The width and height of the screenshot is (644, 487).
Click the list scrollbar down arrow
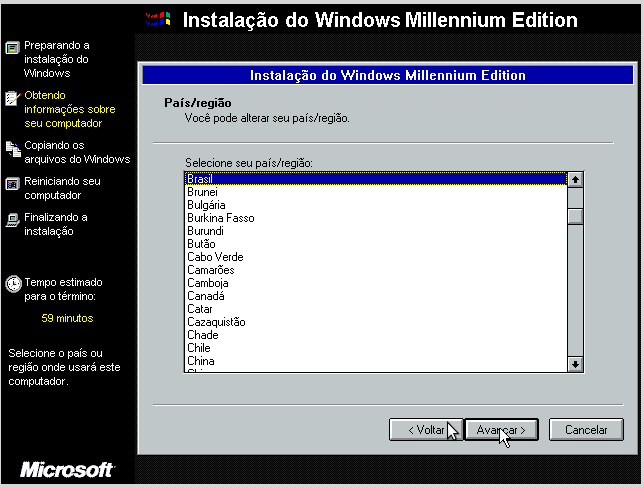pyautogui.click(x=575, y=364)
